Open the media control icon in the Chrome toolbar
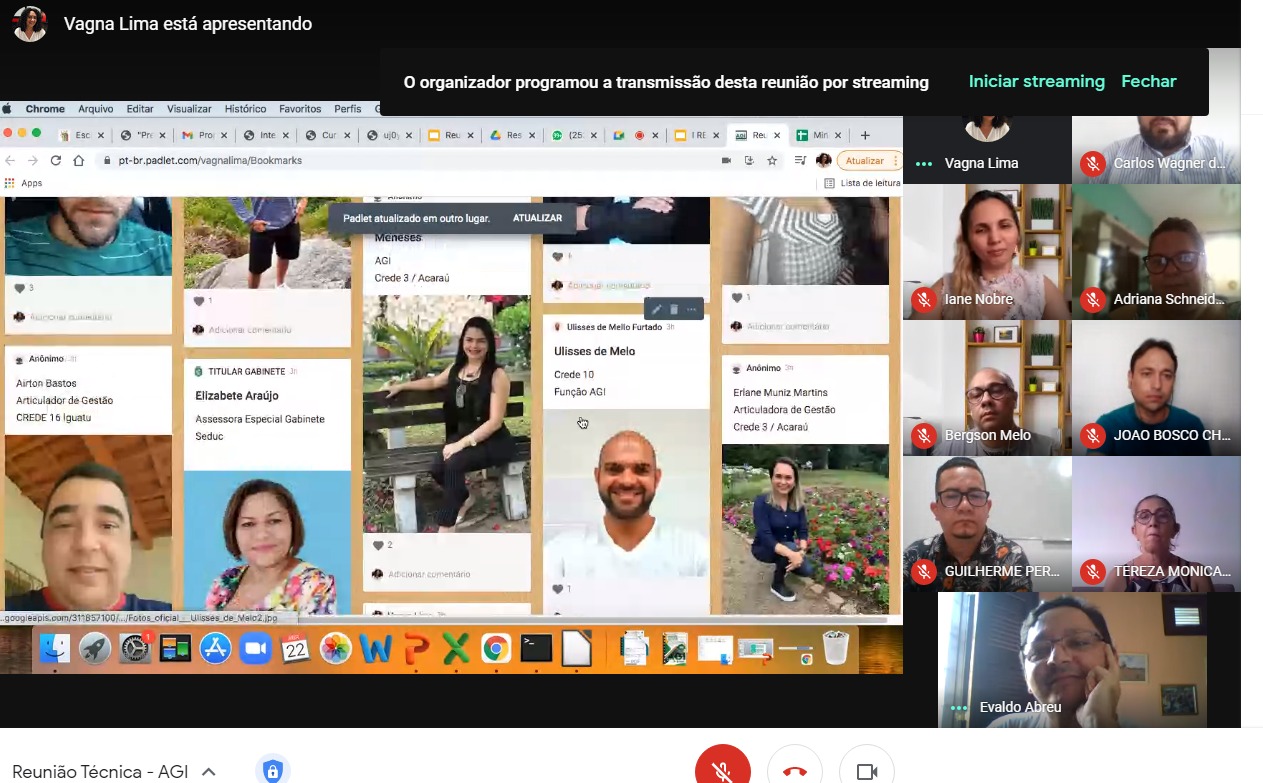 800,160
